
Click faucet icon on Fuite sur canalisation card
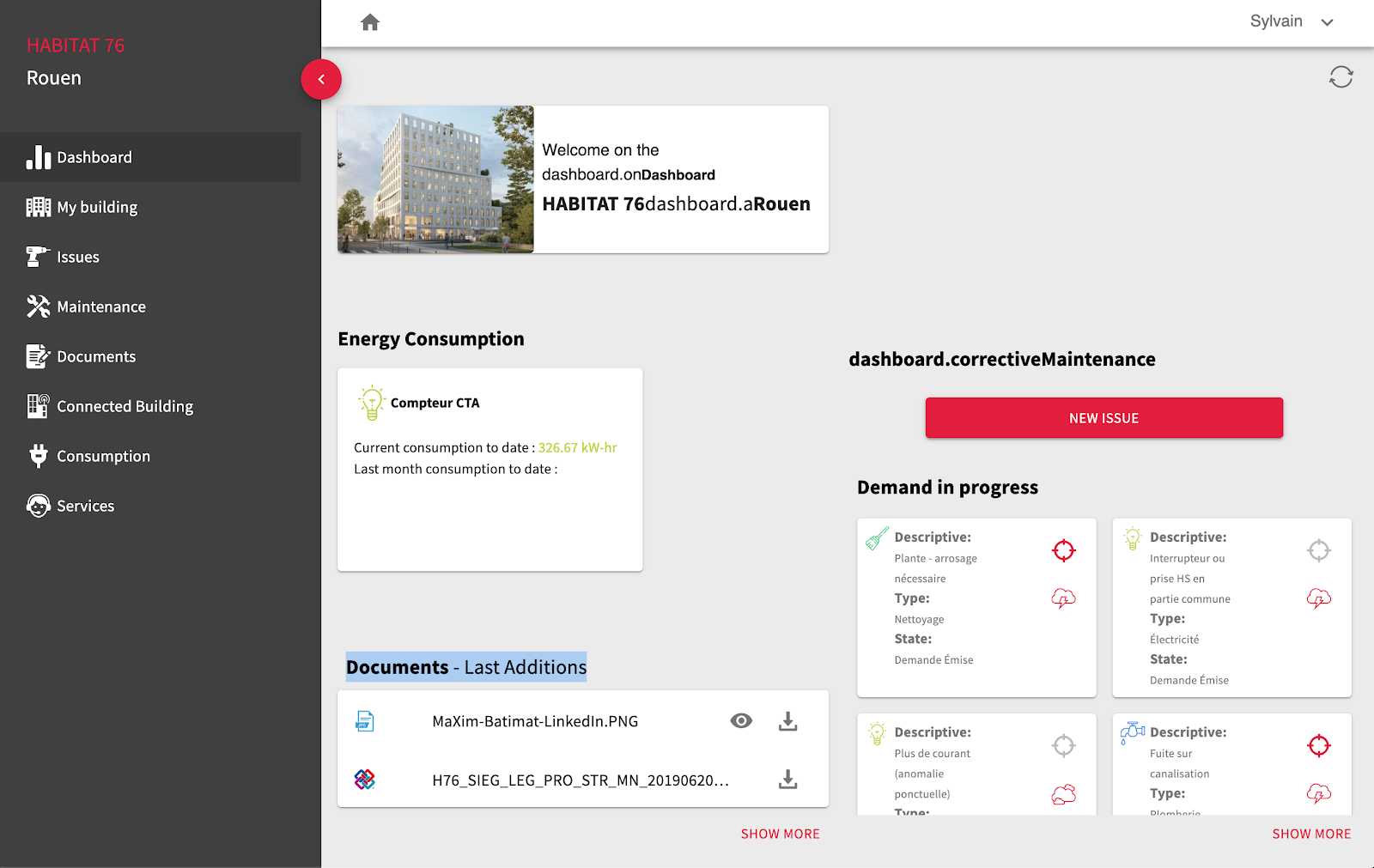pos(1133,732)
